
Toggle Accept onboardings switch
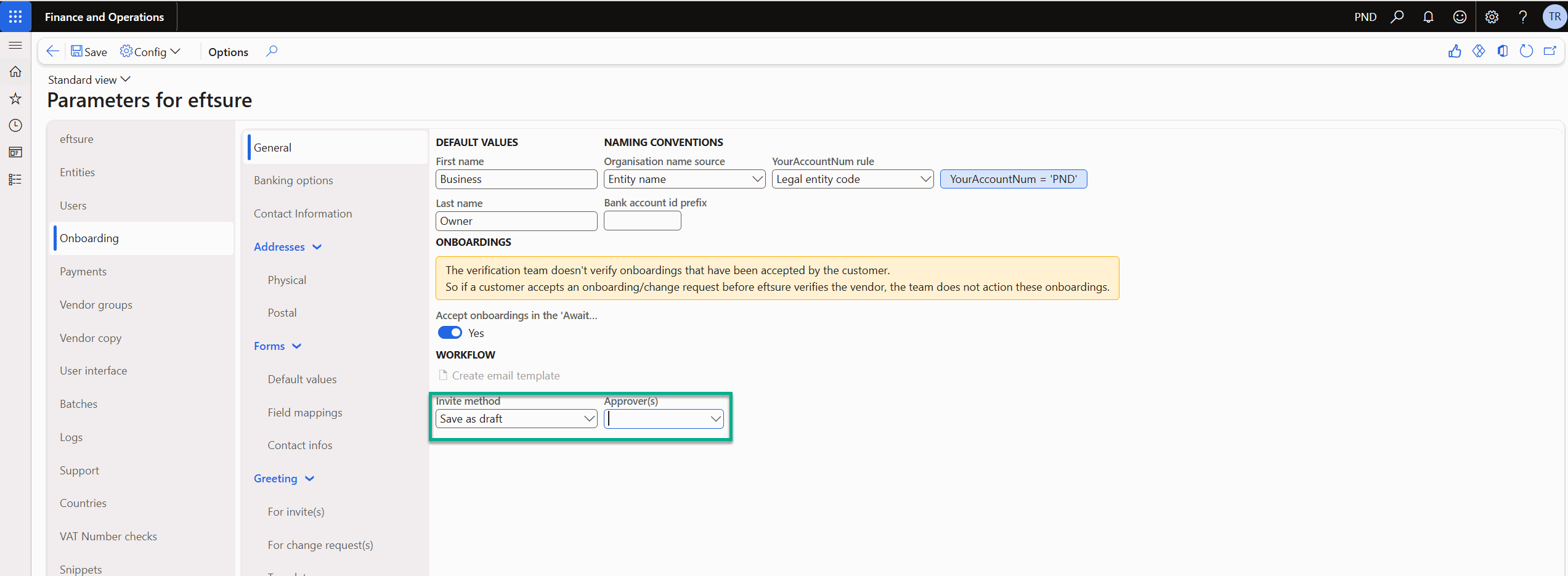(x=450, y=333)
